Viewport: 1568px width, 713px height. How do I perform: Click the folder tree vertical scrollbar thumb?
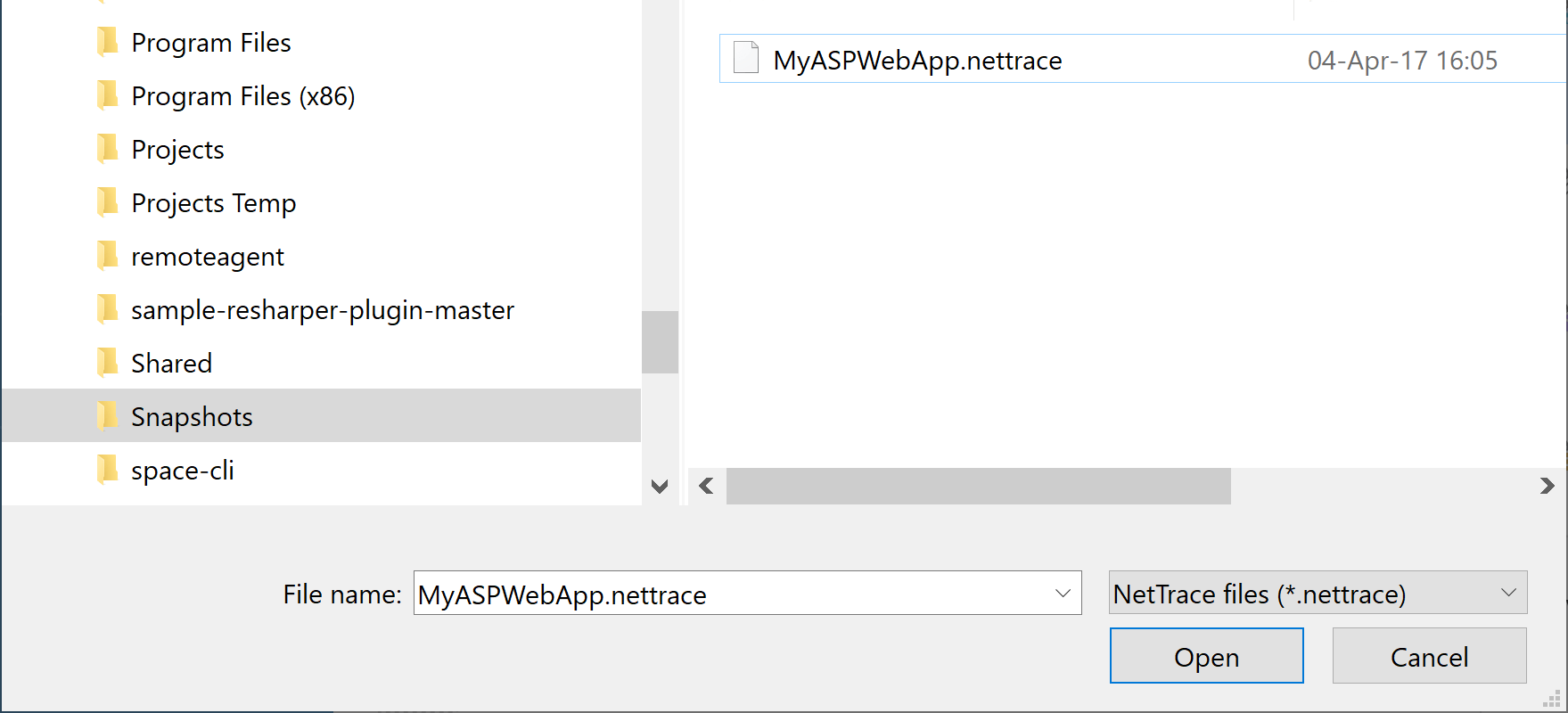pyautogui.click(x=660, y=342)
